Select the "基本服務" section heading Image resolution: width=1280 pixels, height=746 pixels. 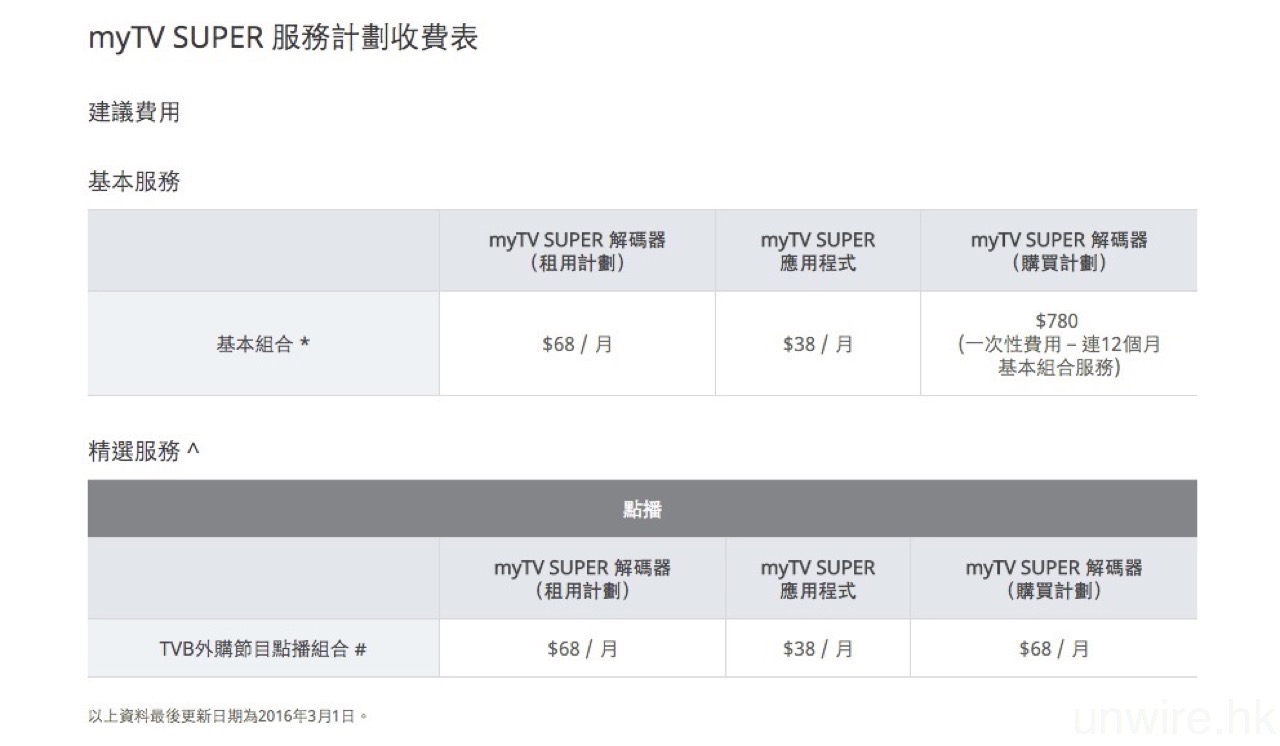(134, 182)
